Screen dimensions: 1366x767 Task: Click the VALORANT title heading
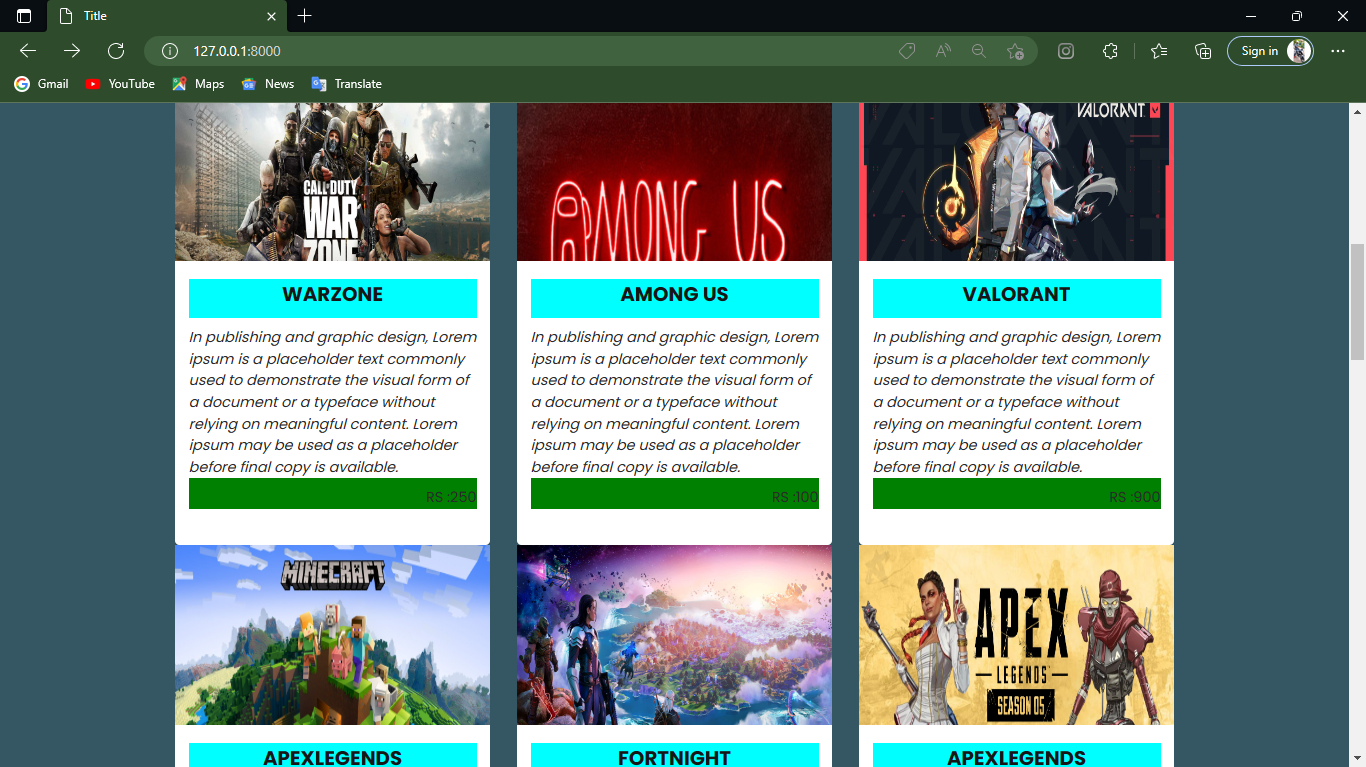pos(1017,298)
